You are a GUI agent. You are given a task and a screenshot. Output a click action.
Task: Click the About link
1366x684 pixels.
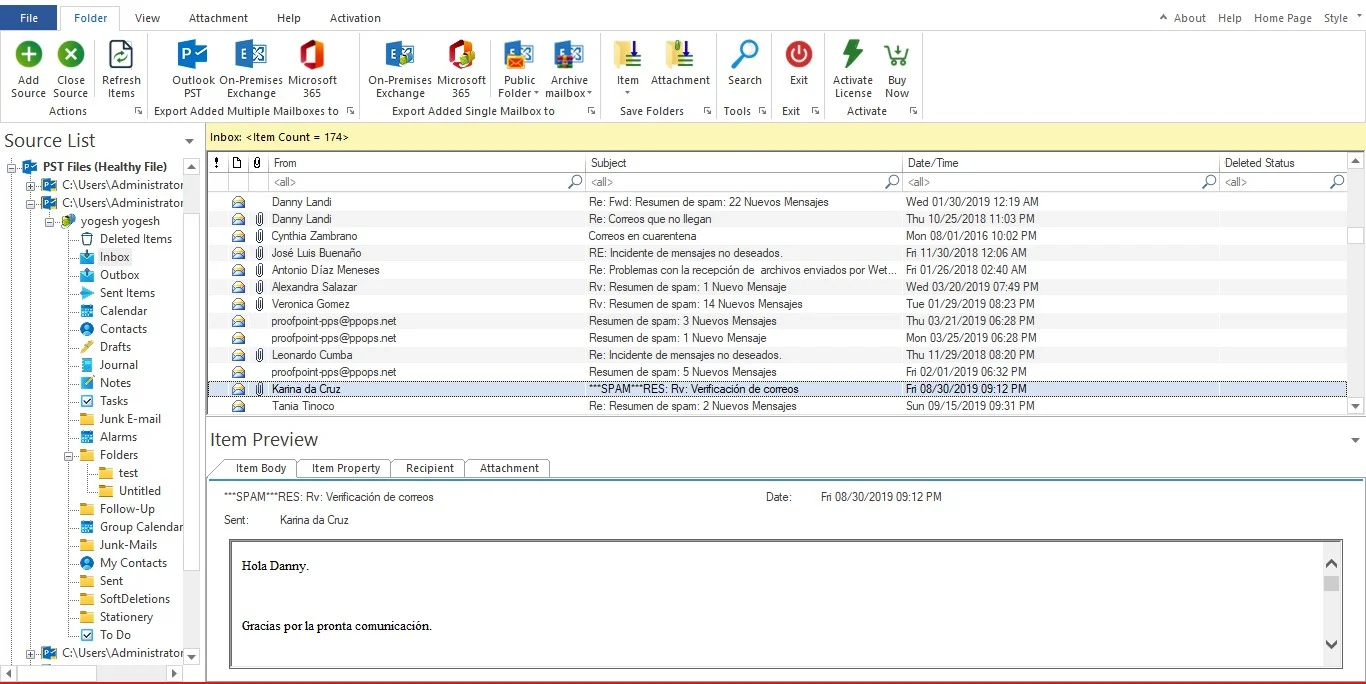tap(1190, 18)
